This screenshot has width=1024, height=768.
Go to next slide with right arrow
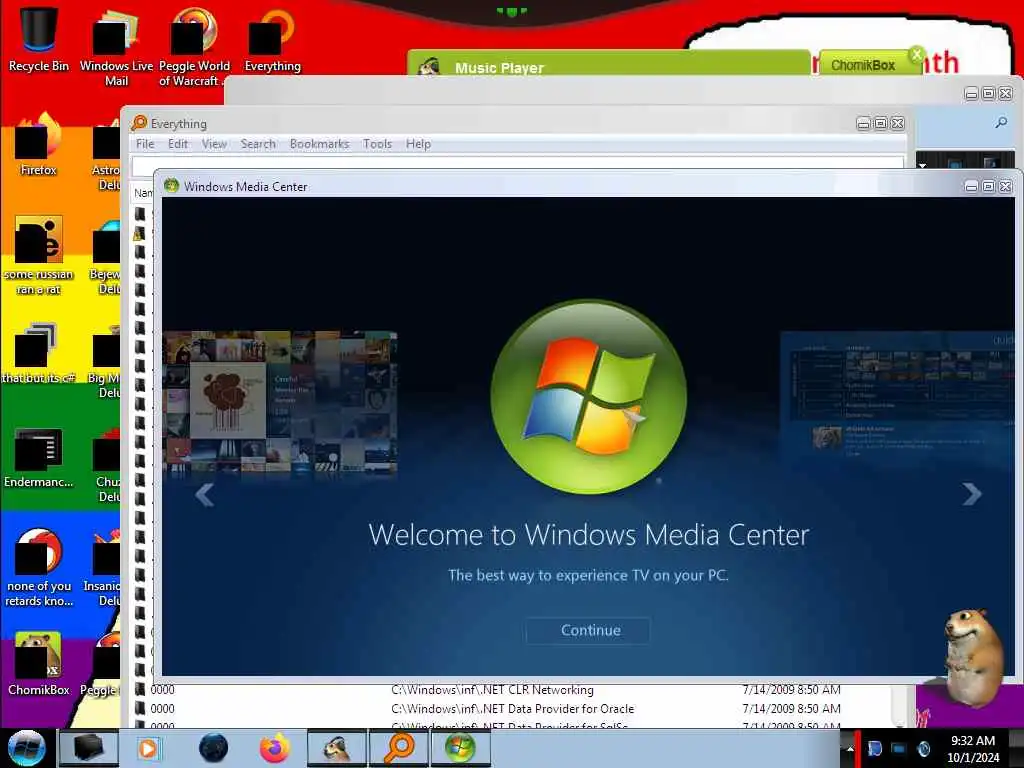click(x=972, y=494)
